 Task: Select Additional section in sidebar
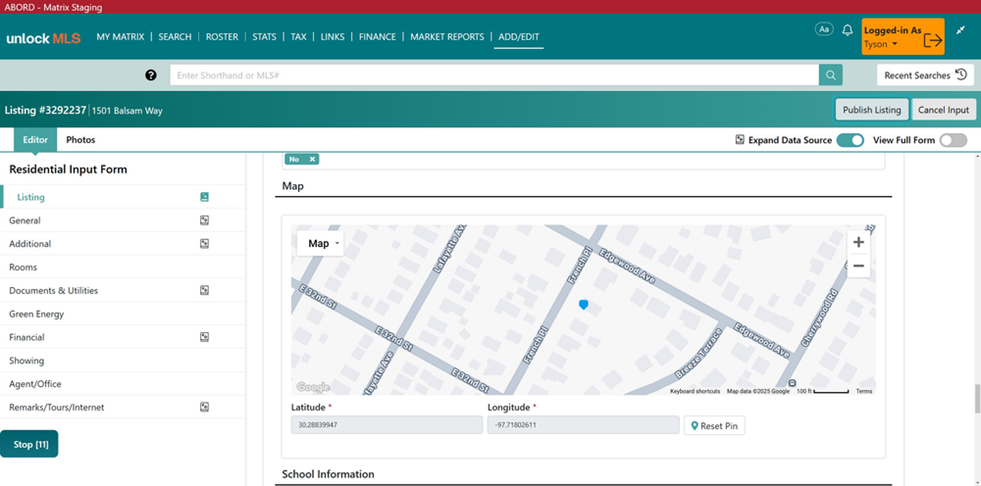click(x=123, y=243)
